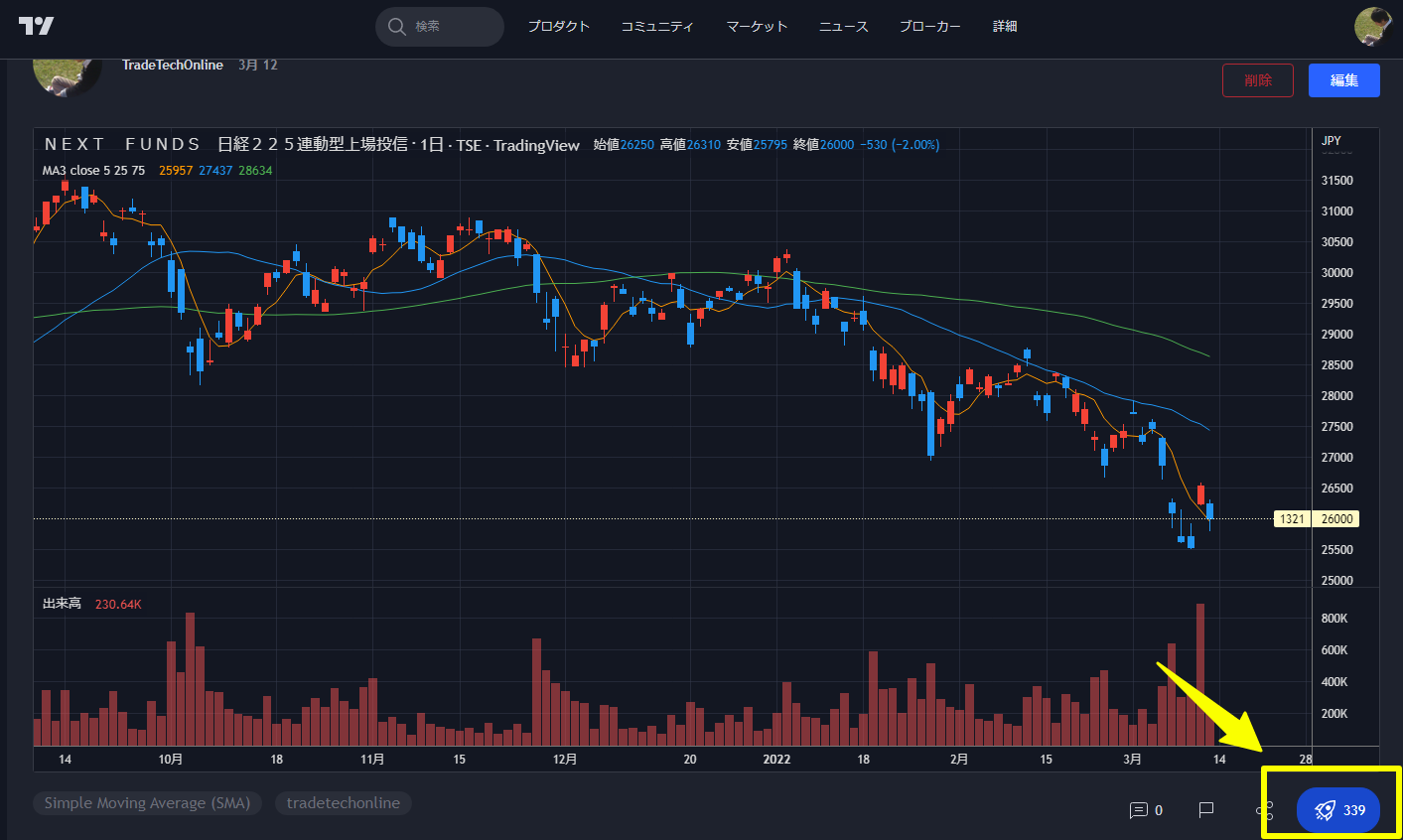Click the 出来高 volume indicator label
1403x840 pixels.
(62, 604)
